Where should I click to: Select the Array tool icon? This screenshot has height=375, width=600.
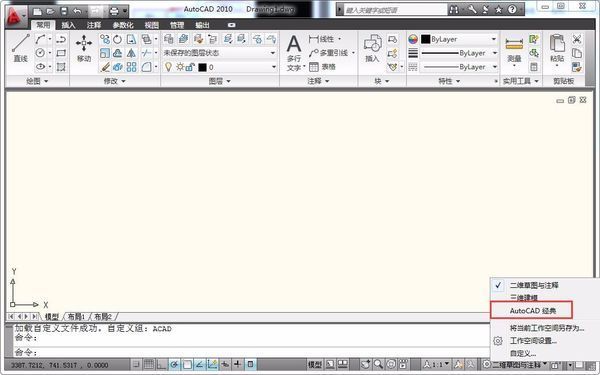[131, 67]
